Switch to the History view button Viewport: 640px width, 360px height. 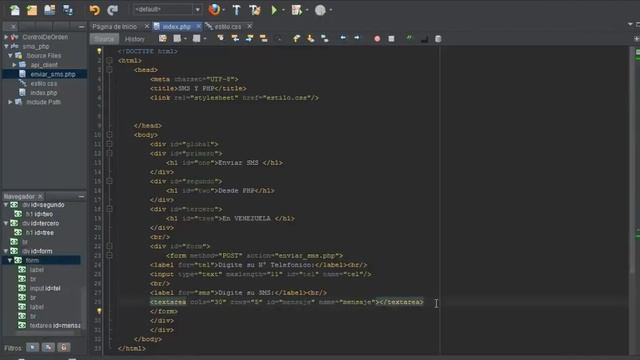[x=135, y=39]
